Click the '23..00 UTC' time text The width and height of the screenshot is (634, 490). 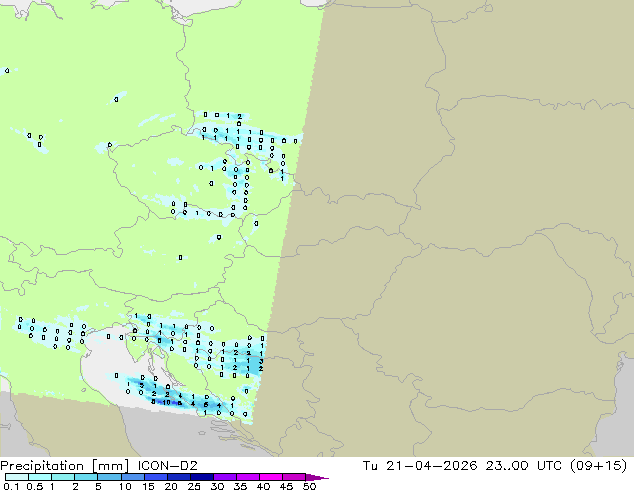click(x=524, y=466)
